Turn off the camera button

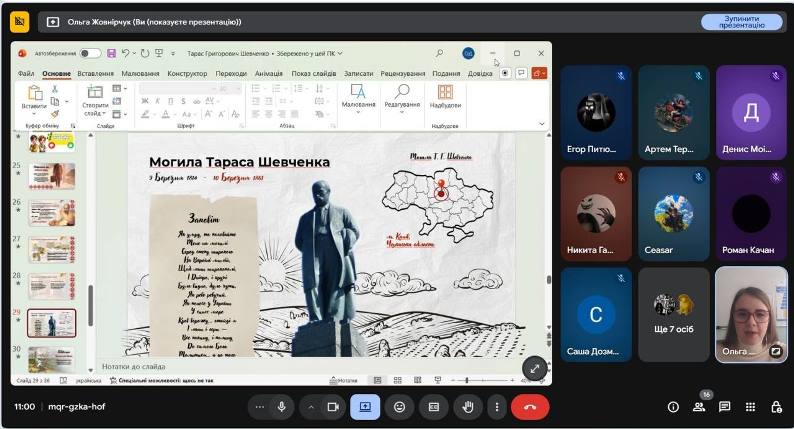coord(333,407)
